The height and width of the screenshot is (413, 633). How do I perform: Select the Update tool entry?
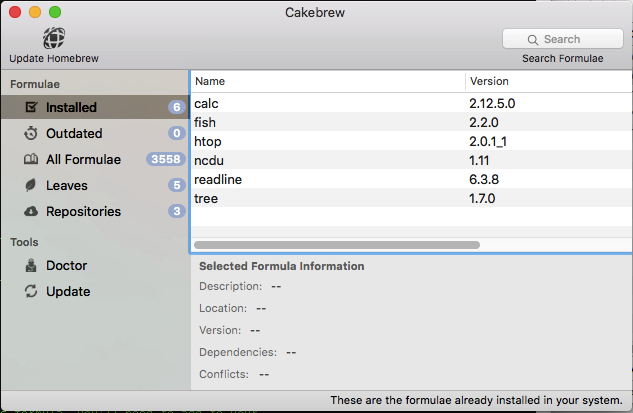(x=95, y=291)
